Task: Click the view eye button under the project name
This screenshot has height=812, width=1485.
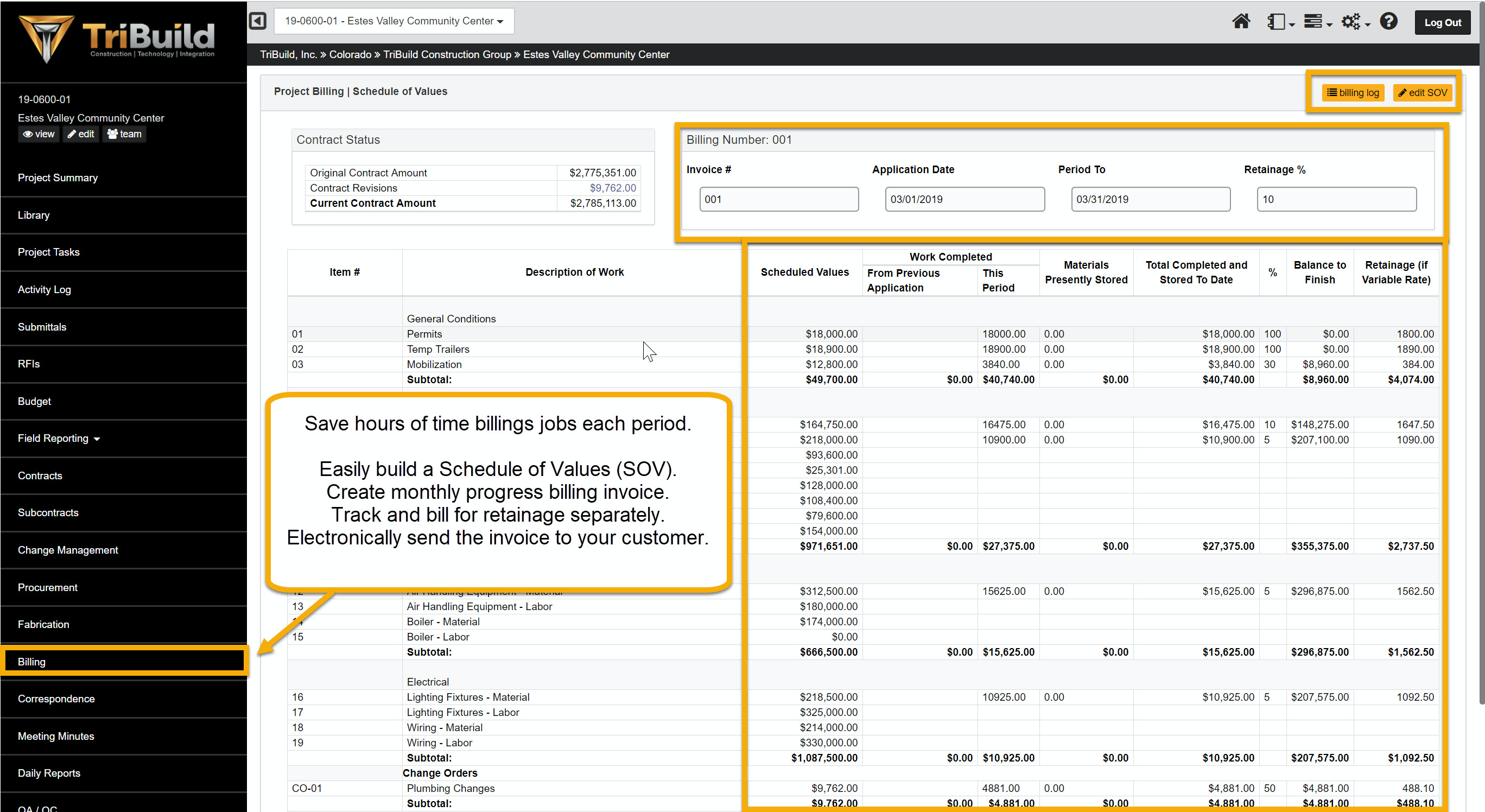Action: click(39, 134)
